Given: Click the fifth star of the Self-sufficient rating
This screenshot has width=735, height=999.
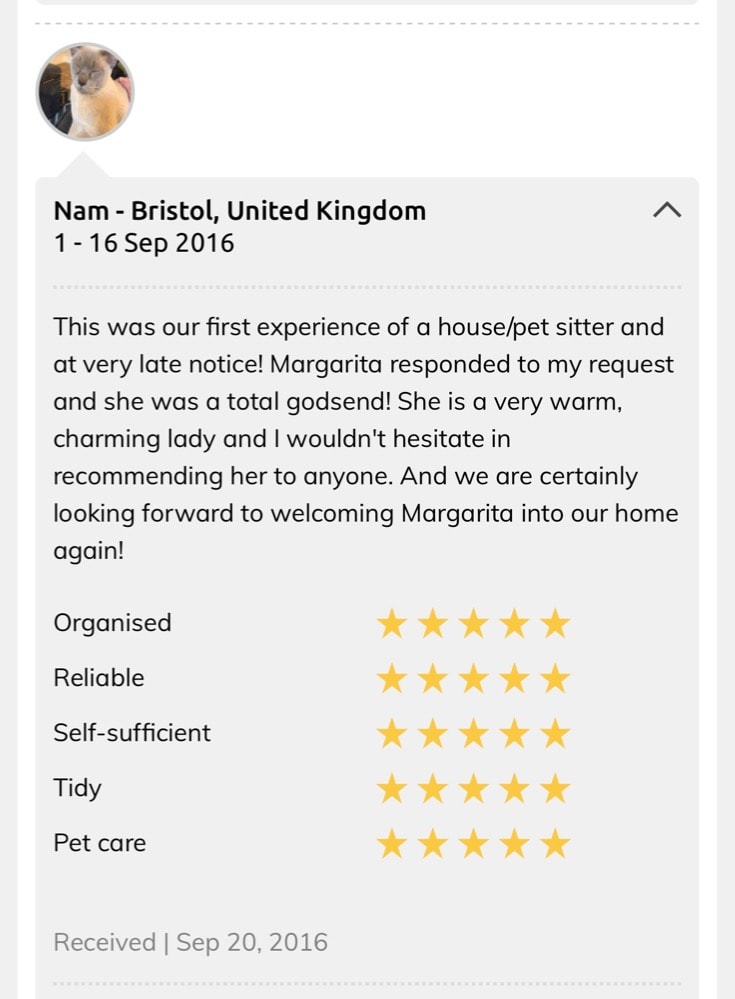Looking at the screenshot, I should [554, 734].
